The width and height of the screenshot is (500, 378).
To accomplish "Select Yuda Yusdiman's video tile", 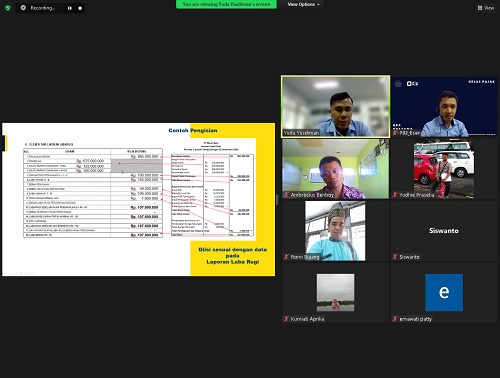I will coord(335,106).
